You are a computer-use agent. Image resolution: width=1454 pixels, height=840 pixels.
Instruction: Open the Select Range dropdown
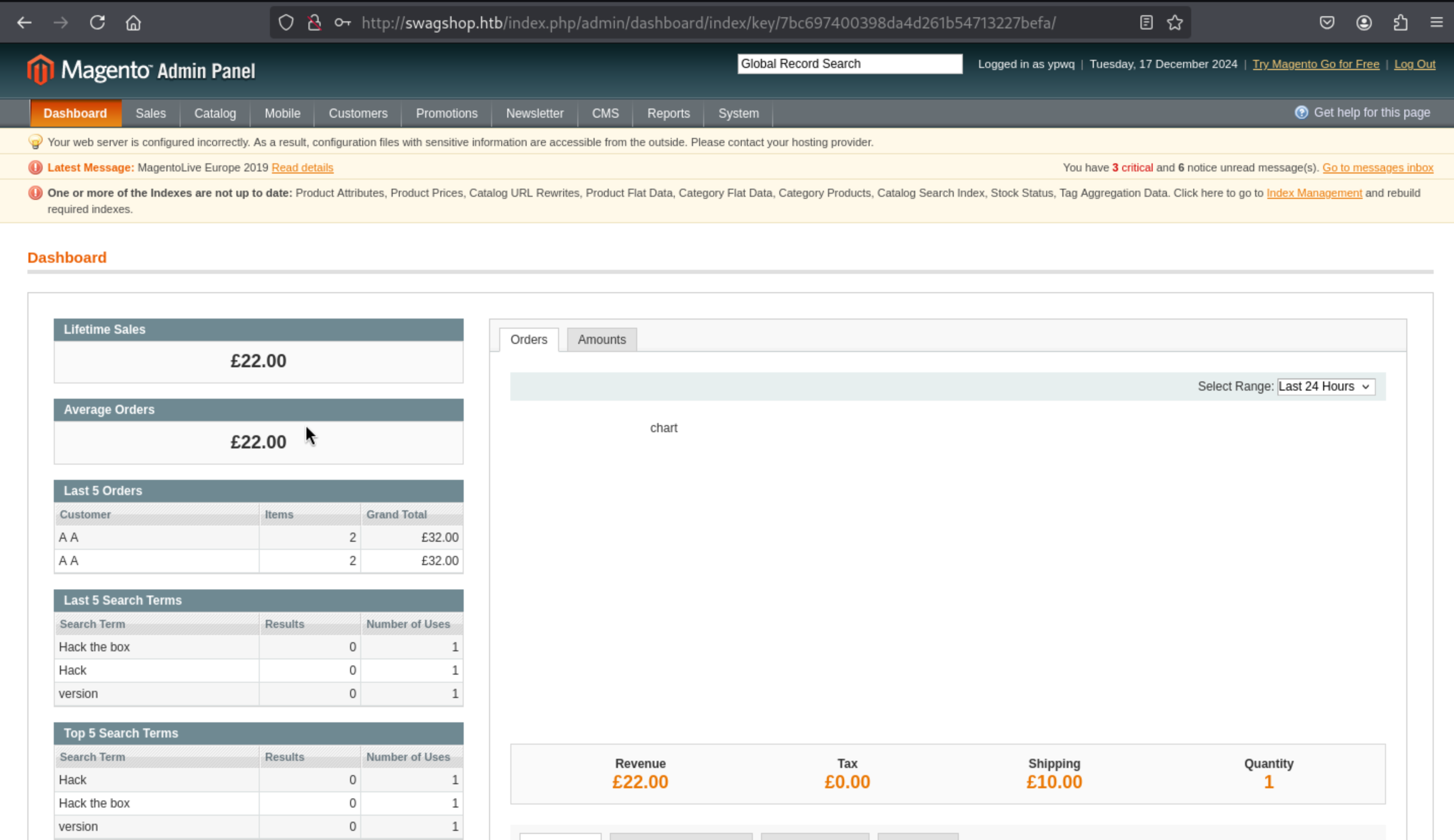coord(1325,387)
